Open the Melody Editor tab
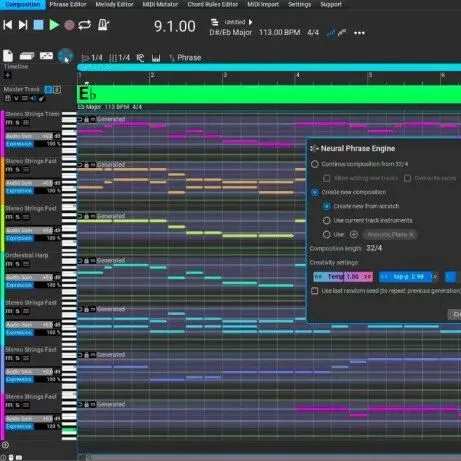The image size is (461, 461). click(114, 4)
